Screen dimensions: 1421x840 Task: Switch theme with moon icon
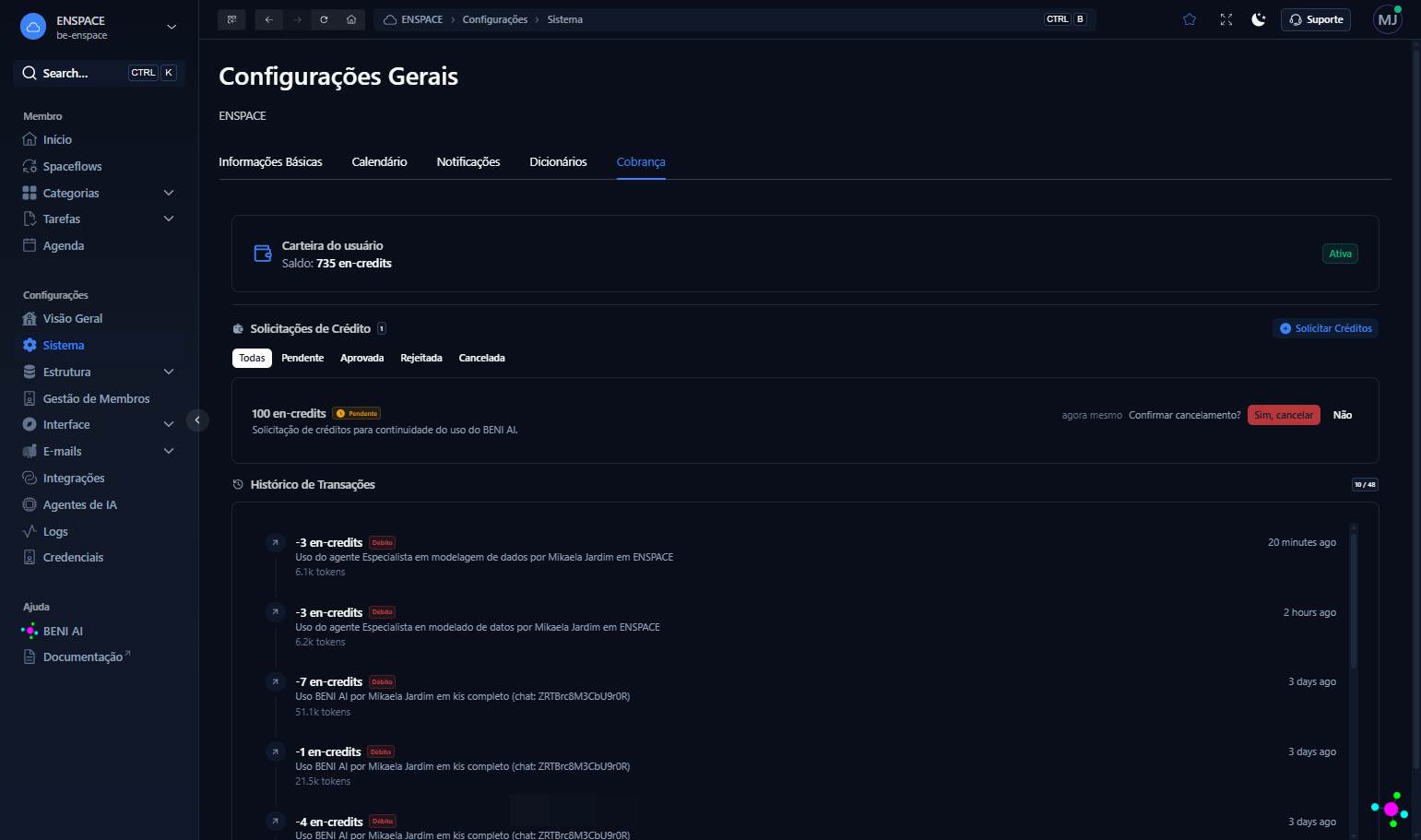(x=1259, y=19)
